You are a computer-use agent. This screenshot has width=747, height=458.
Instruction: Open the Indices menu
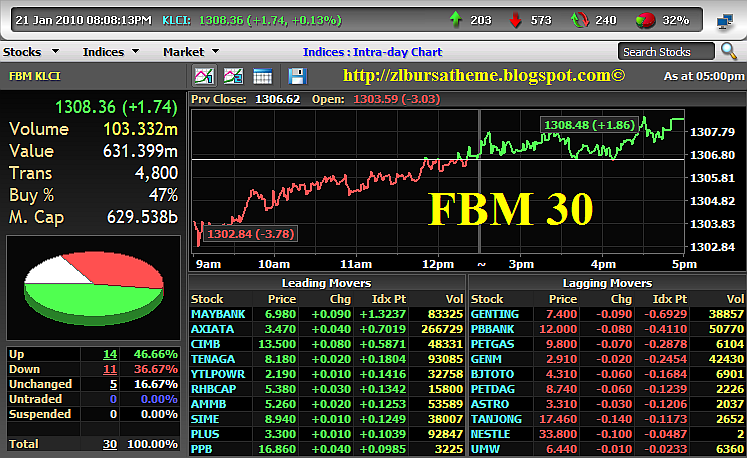click(x=103, y=52)
